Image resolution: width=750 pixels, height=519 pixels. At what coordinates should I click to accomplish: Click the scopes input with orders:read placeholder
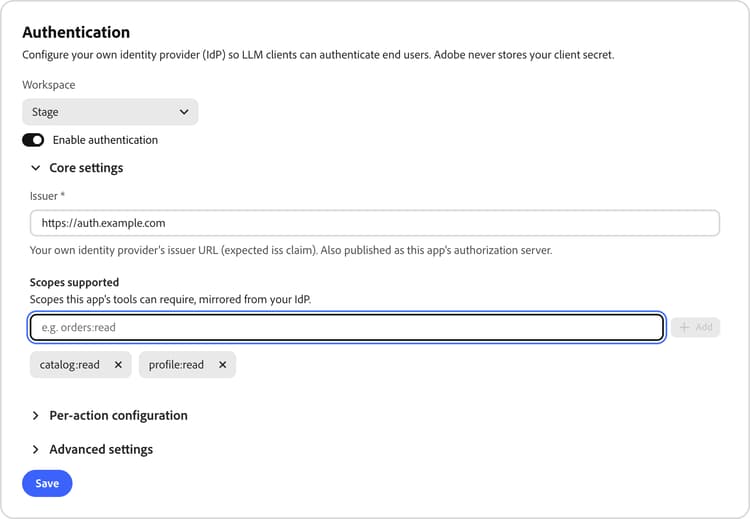pos(347,327)
